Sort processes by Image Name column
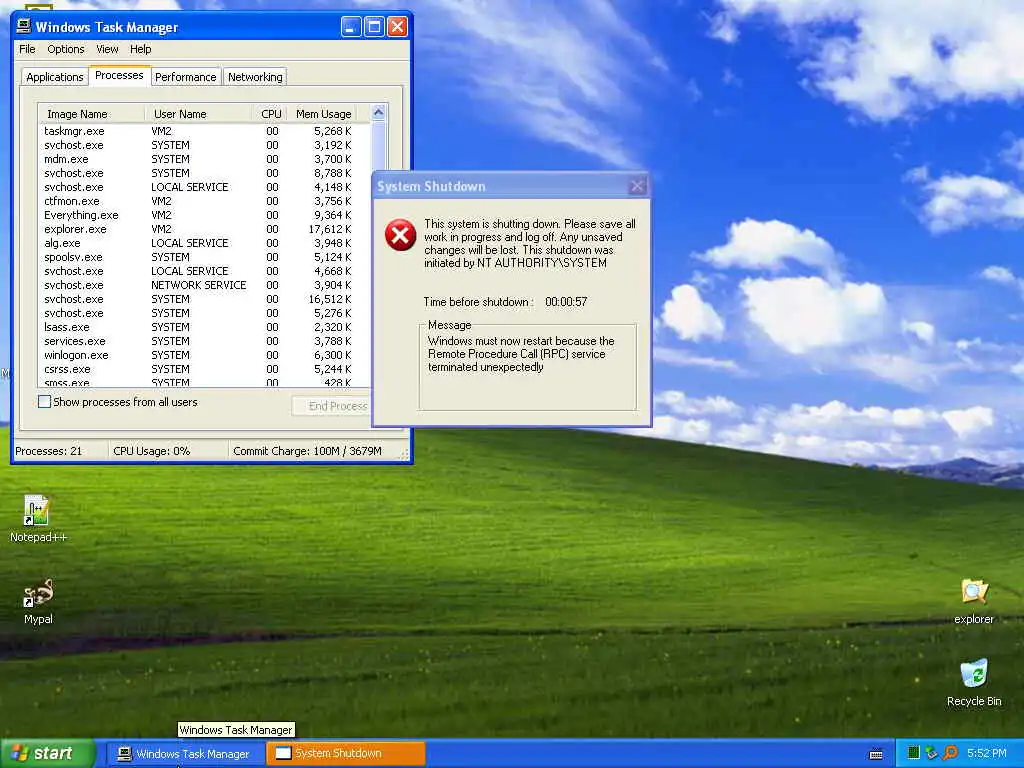 [91, 114]
